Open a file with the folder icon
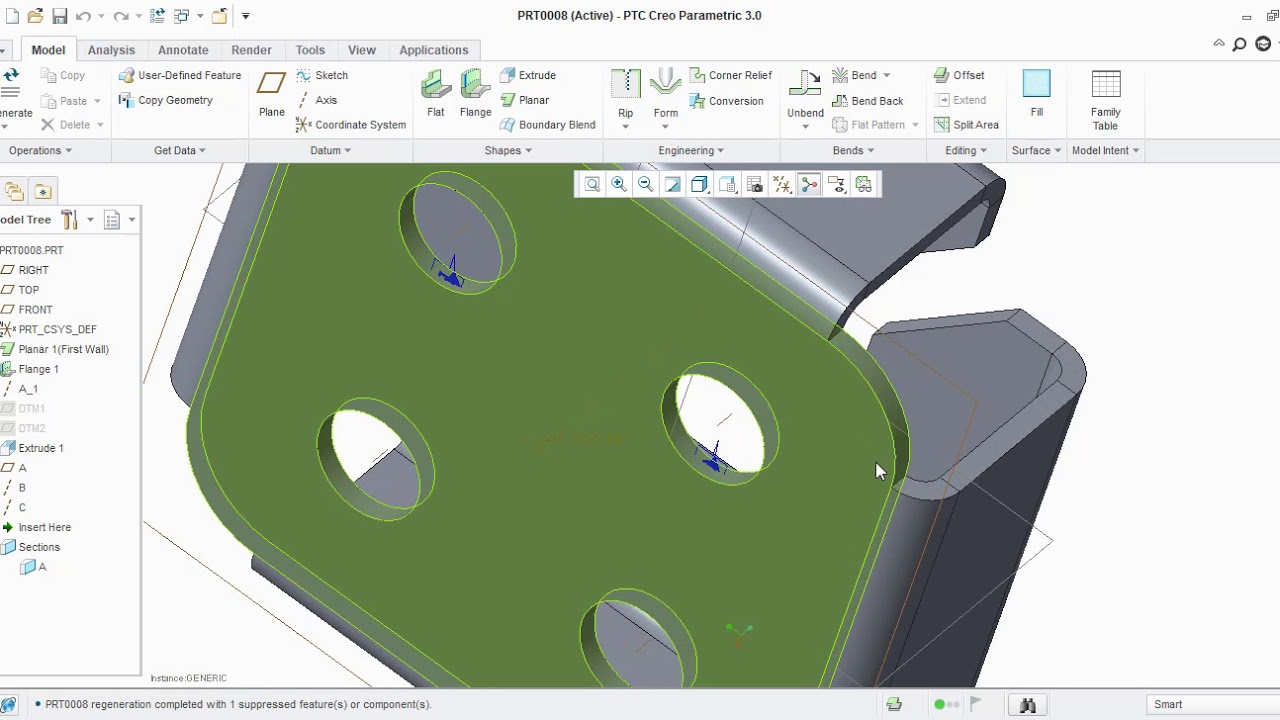The height and width of the screenshot is (720, 1280). 36,16
